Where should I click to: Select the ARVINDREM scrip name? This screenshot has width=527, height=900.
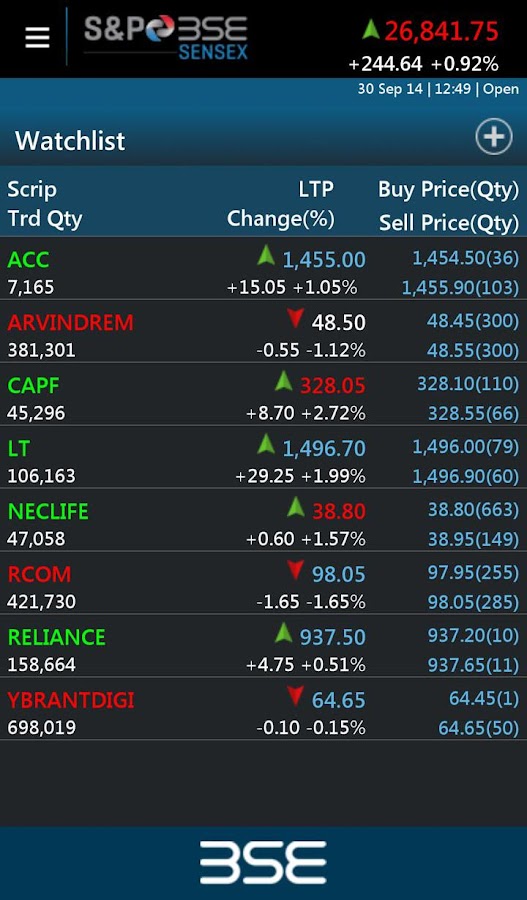pyautogui.click(x=70, y=323)
